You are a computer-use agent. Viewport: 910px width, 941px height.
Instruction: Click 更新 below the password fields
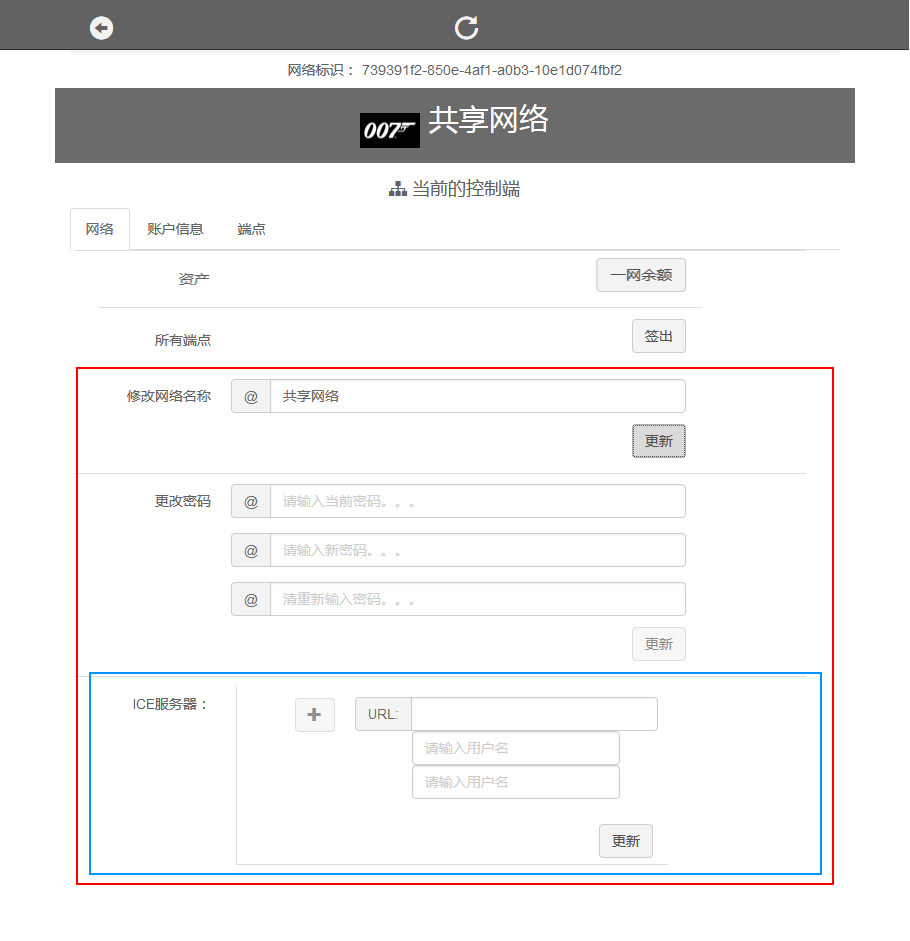pos(658,644)
